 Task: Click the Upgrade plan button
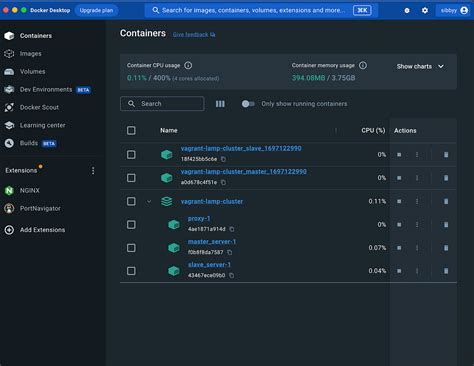(96, 10)
